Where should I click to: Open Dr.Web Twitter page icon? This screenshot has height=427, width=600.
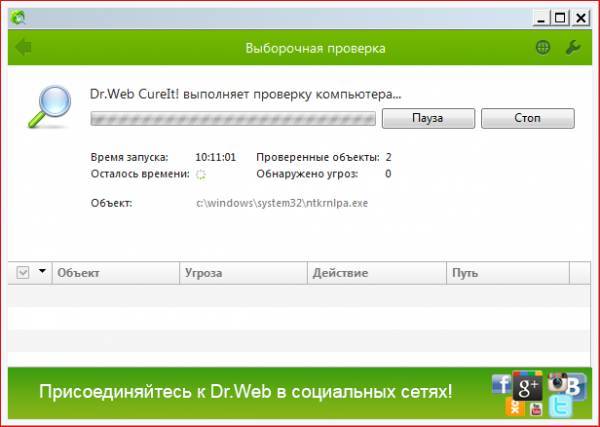560,406
